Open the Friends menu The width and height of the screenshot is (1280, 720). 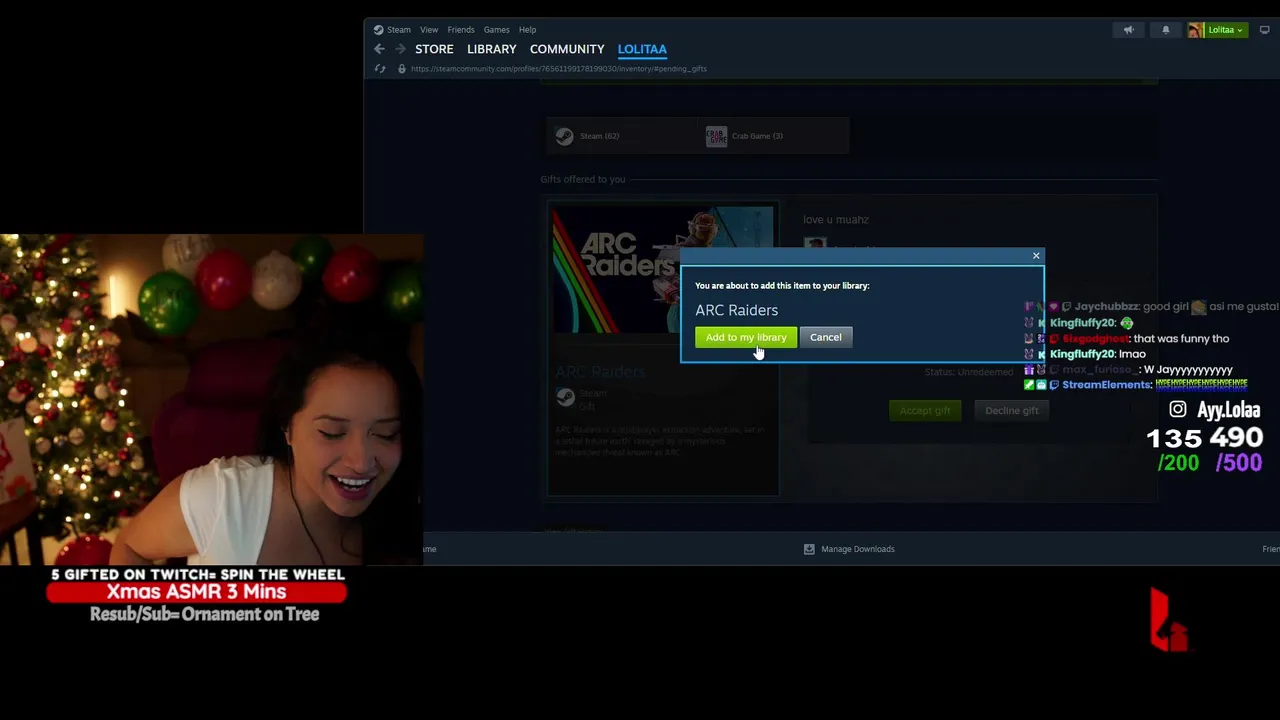click(x=461, y=29)
